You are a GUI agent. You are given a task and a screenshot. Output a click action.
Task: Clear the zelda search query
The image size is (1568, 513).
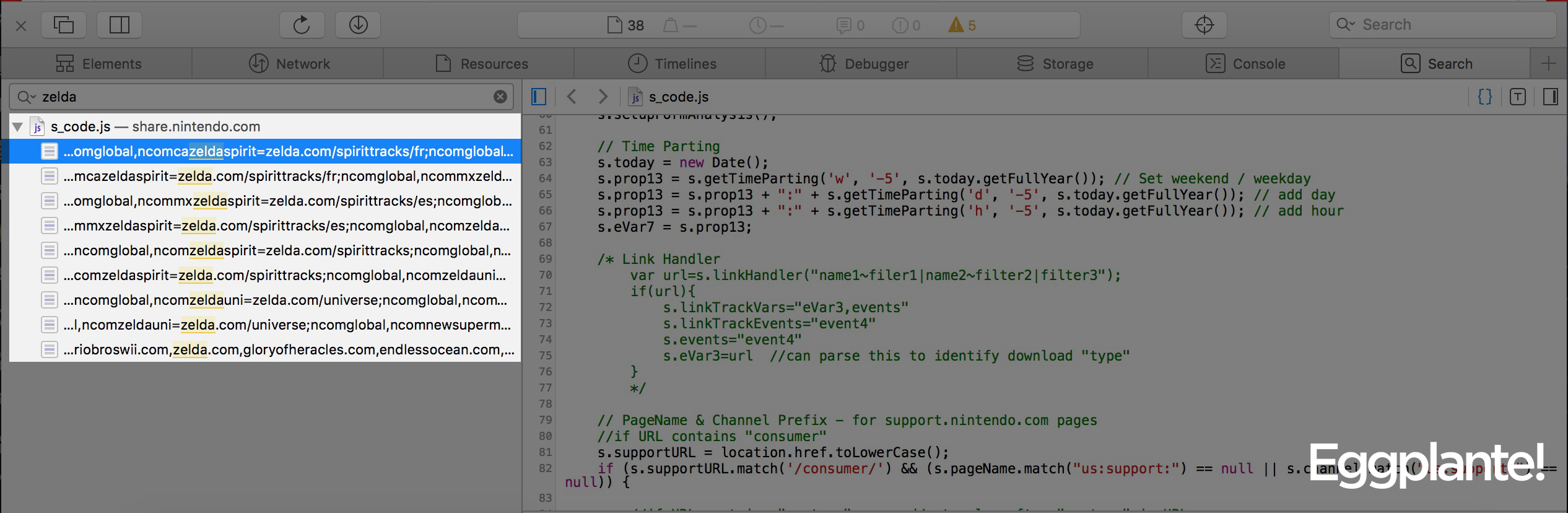tap(500, 97)
